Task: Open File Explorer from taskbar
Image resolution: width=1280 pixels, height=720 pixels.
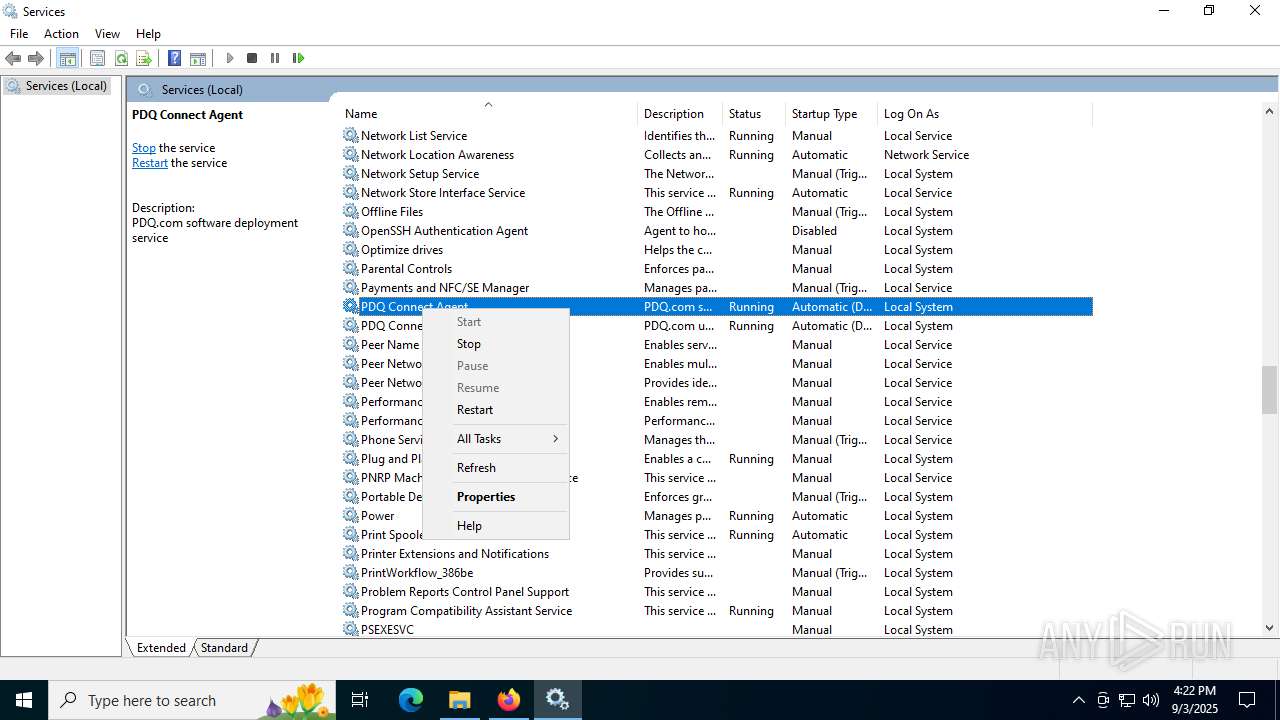Action: click(x=459, y=700)
